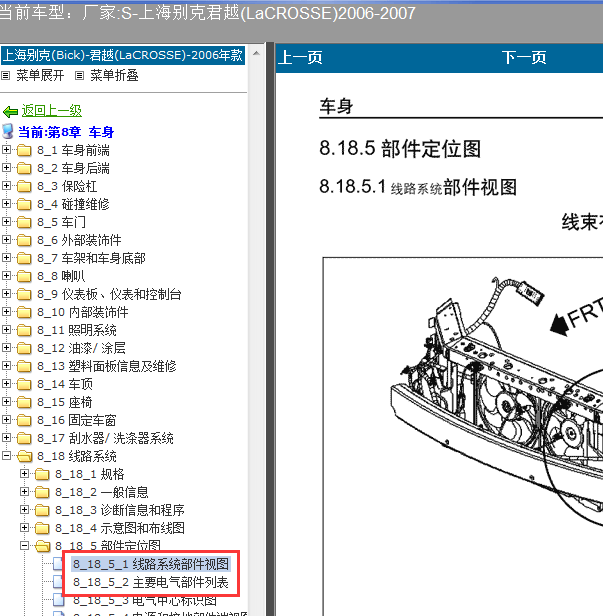The image size is (603, 616).
Task: Select the 8_12 油漆/涂层 tree label
Action: tap(81, 348)
